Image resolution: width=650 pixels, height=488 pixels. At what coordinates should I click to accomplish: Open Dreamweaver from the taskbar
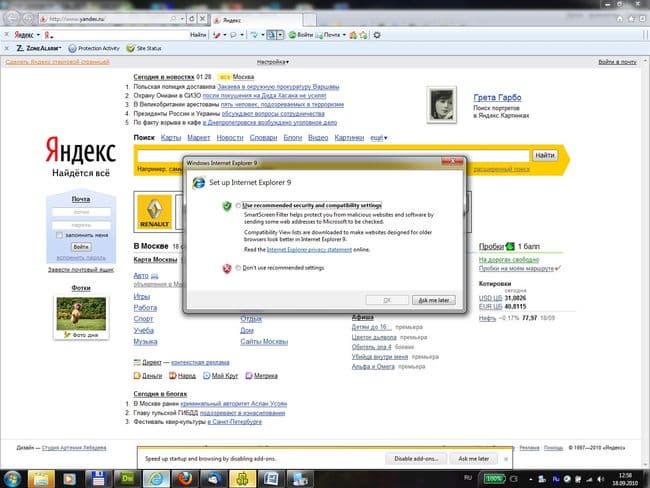point(127,479)
